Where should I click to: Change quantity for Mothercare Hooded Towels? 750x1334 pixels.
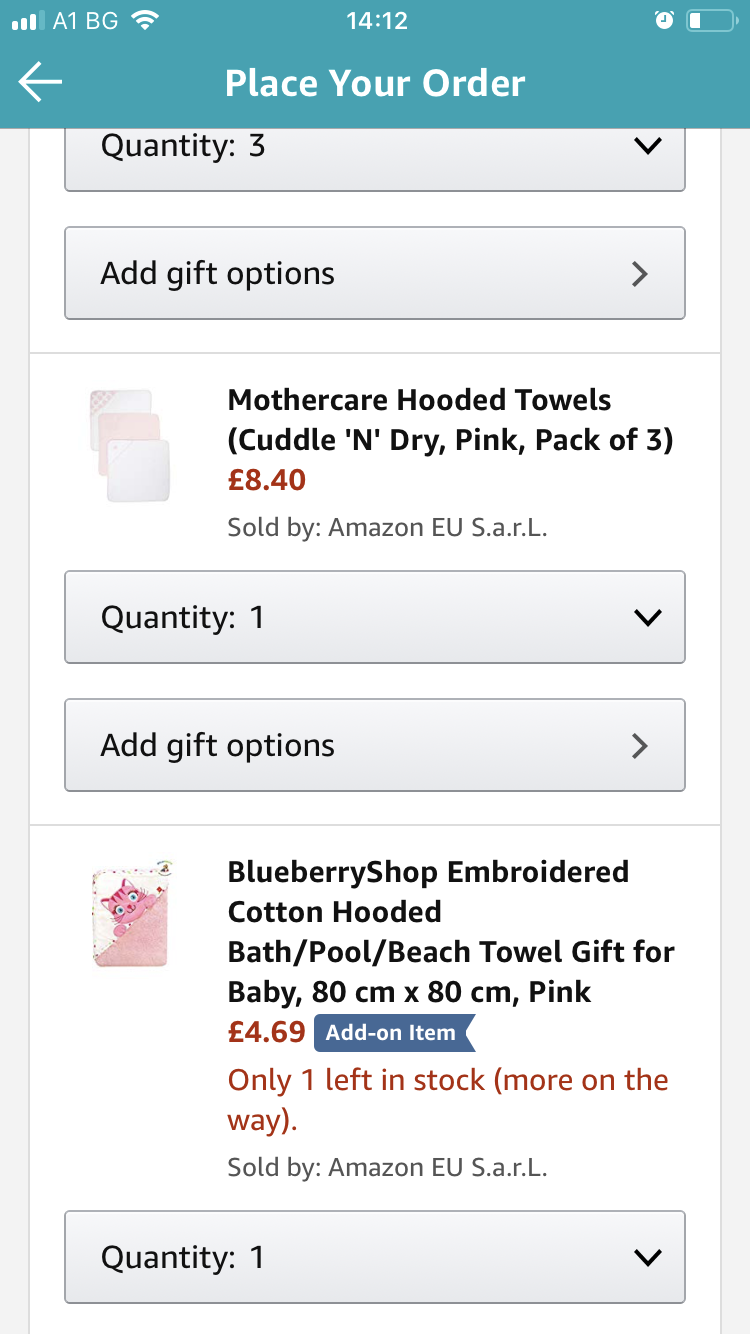tap(374, 617)
